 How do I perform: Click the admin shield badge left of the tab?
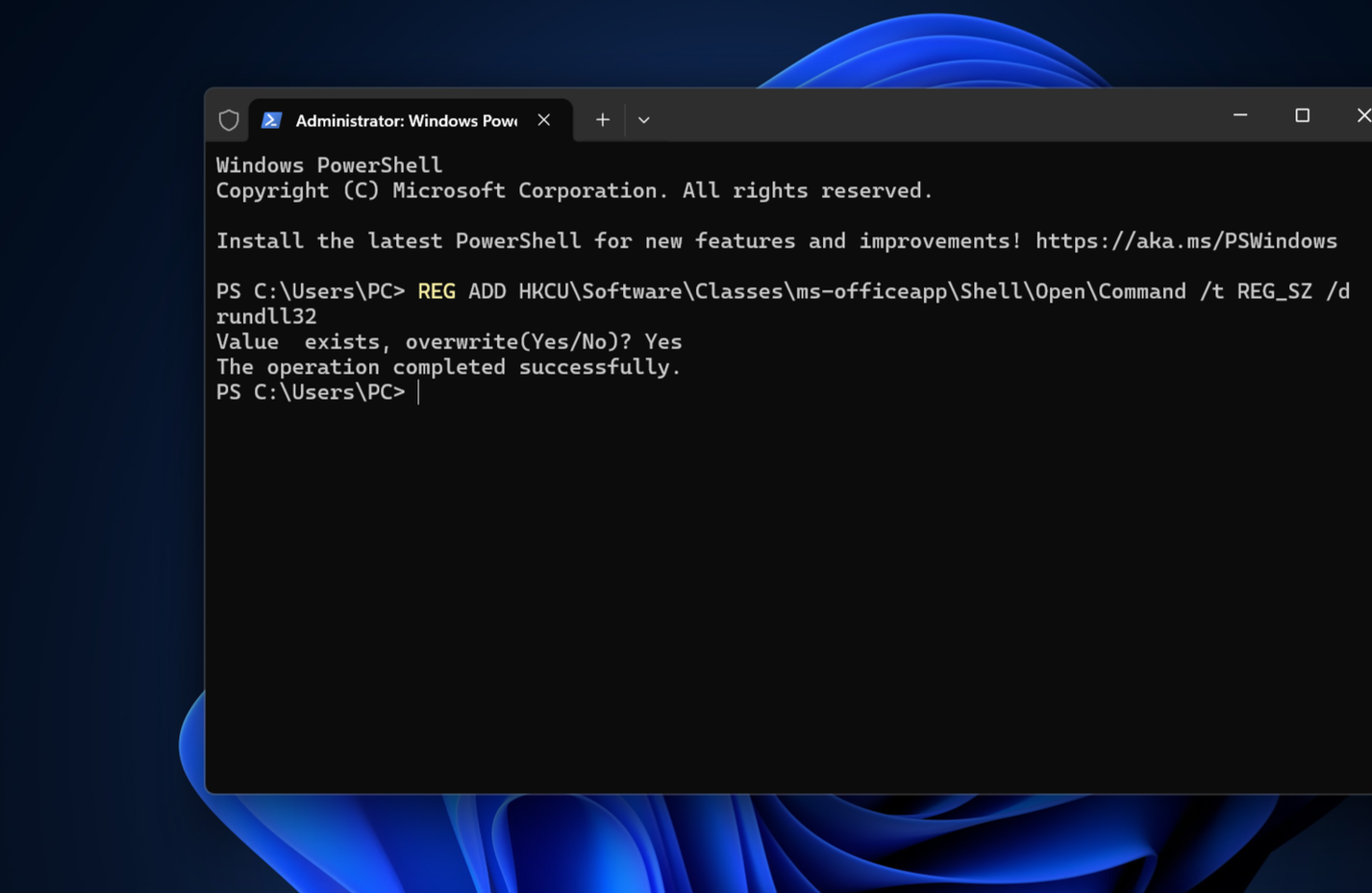pos(229,119)
